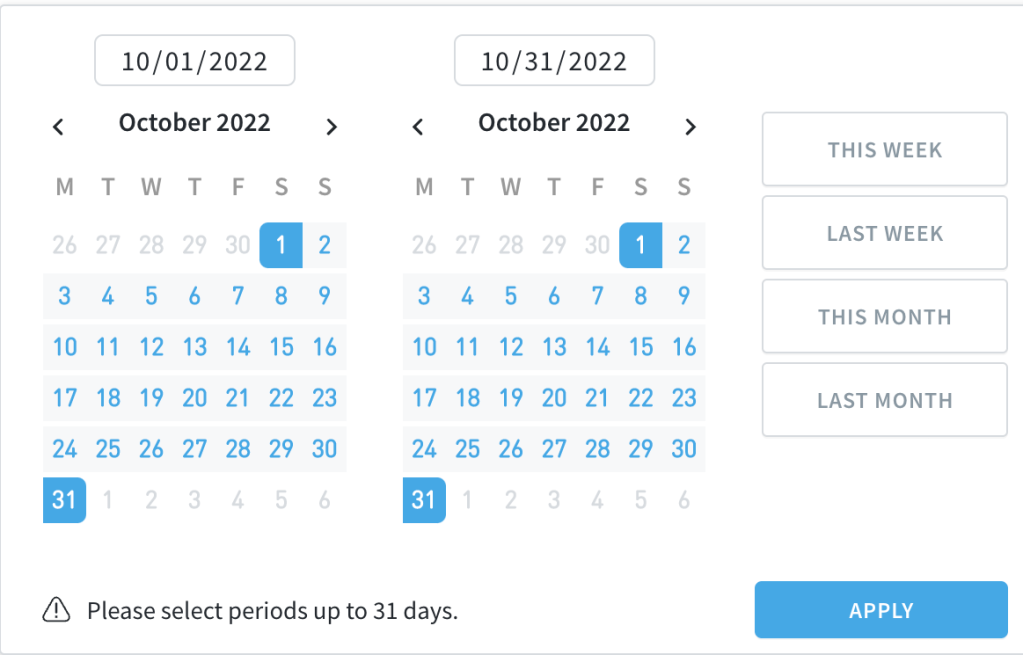Click the start date field 10/01/2022
This screenshot has width=1023, height=655.
[x=194, y=61]
